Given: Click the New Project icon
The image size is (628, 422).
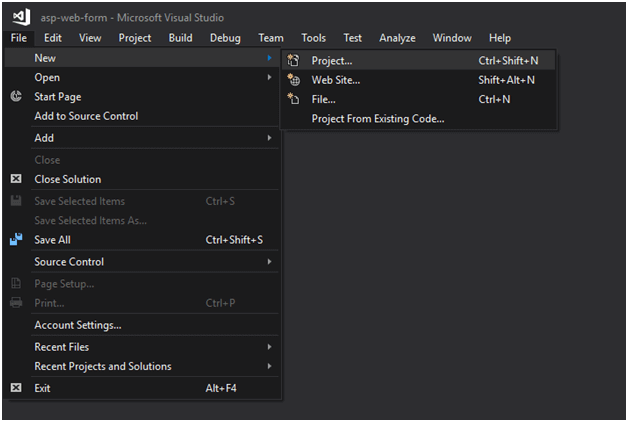Looking at the screenshot, I should [x=293, y=61].
